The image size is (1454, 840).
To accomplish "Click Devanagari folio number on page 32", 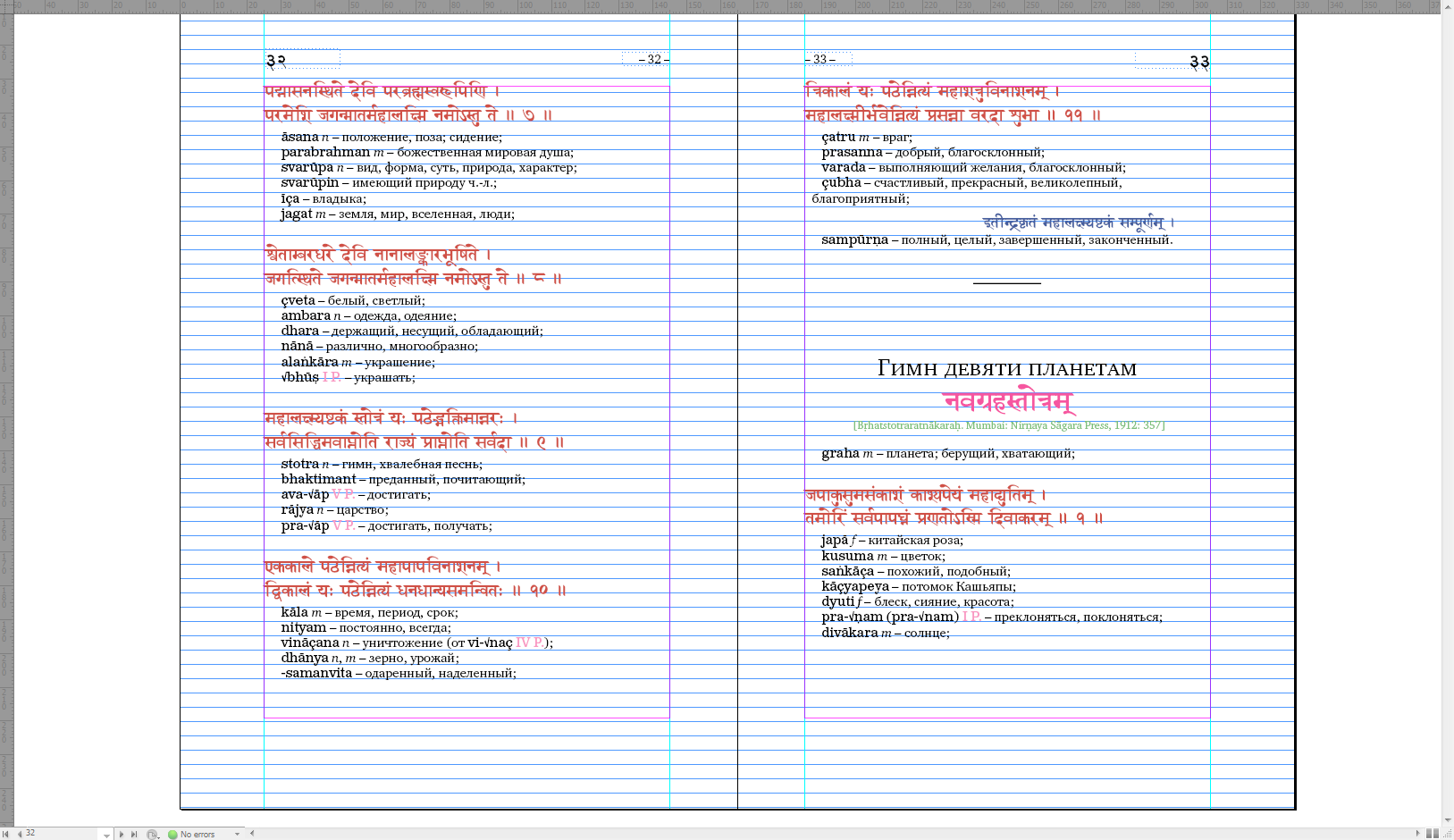I will pos(276,61).
